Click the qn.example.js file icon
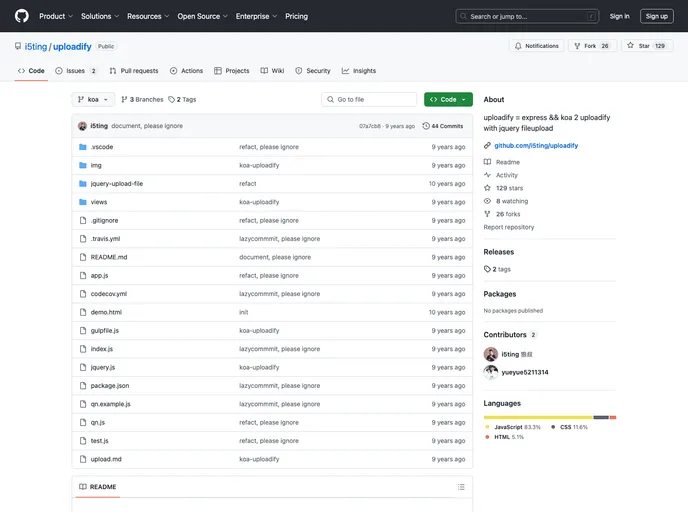688x512 pixels. tap(82, 404)
